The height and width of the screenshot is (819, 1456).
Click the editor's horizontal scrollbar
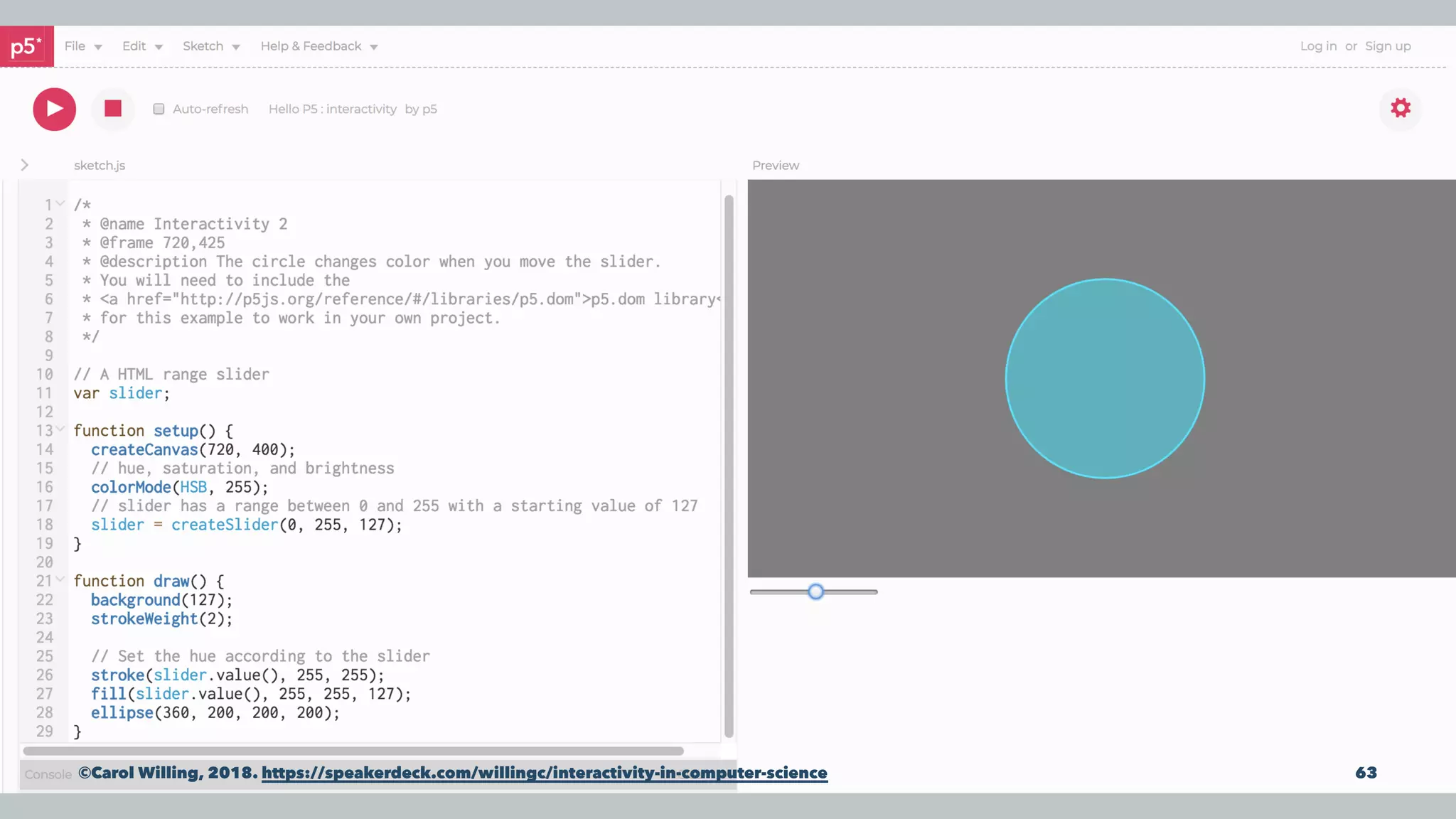pyautogui.click(x=353, y=751)
